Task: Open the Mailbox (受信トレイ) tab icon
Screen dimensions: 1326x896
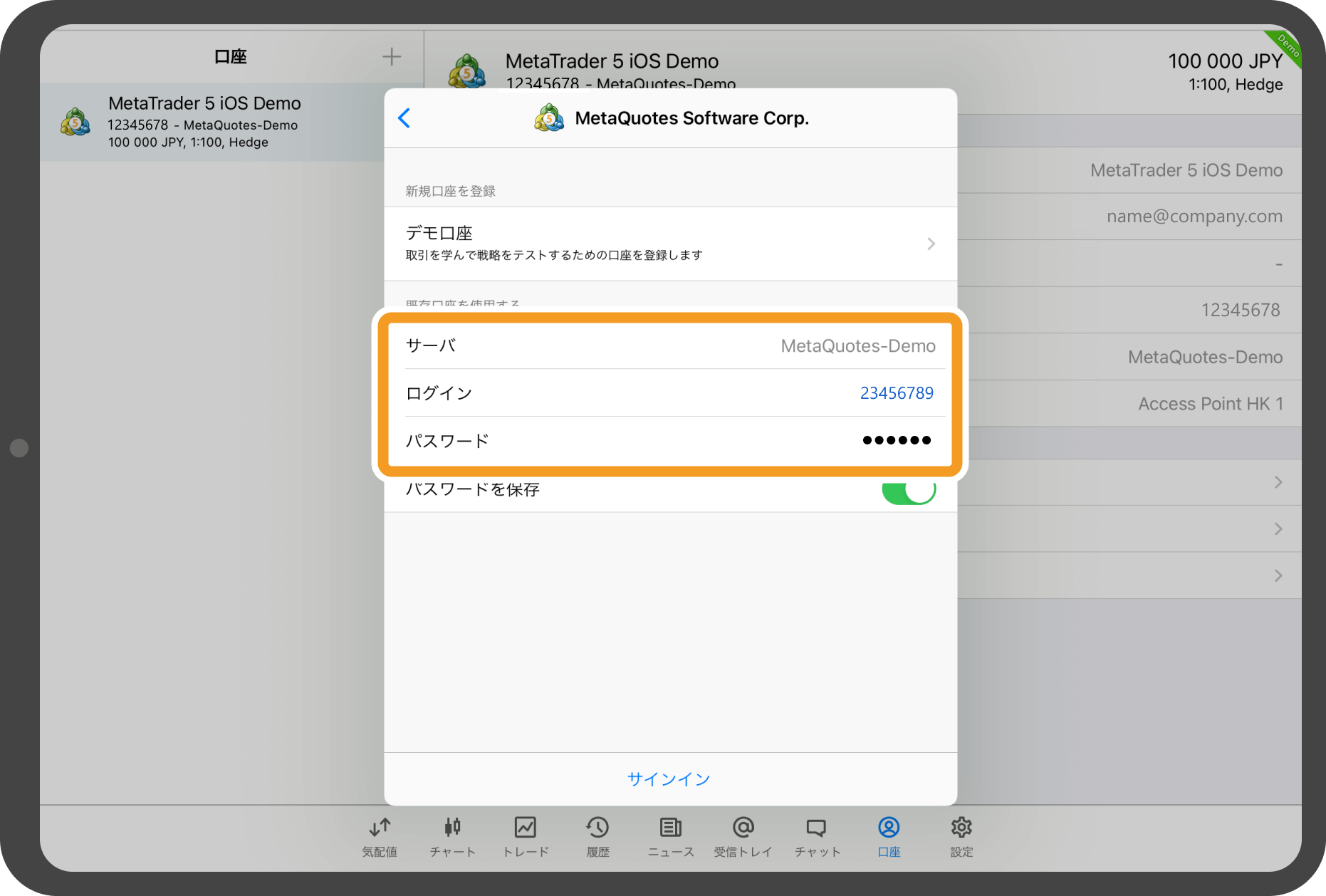Action: (743, 828)
